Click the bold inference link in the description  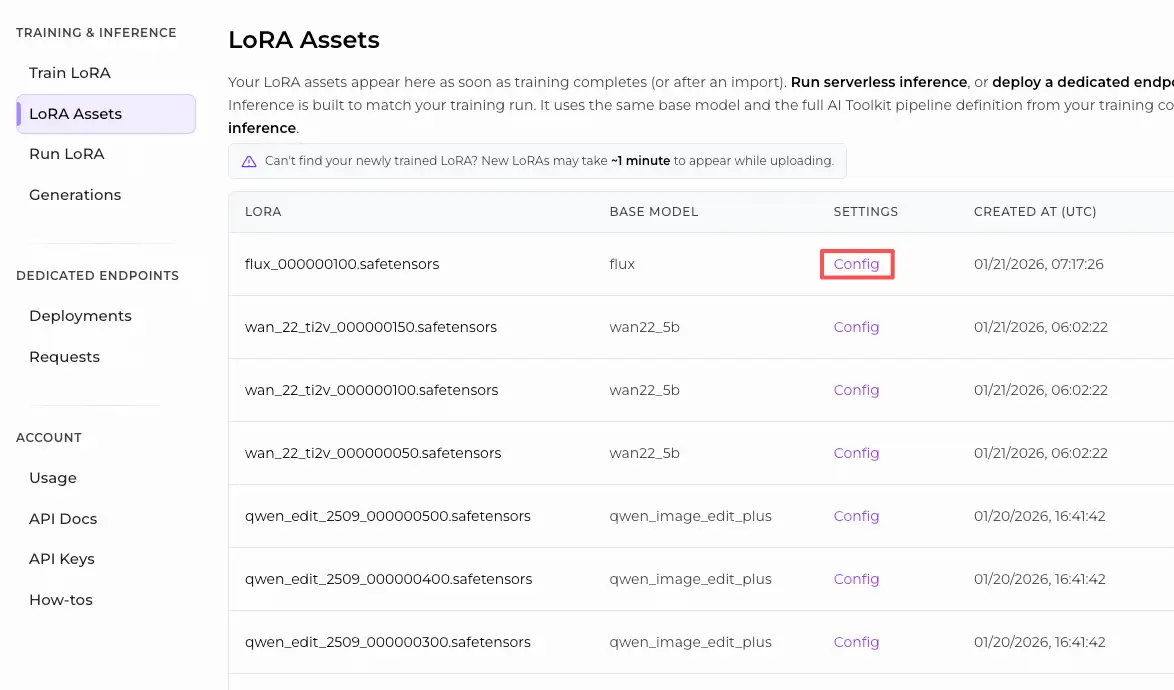click(x=262, y=127)
